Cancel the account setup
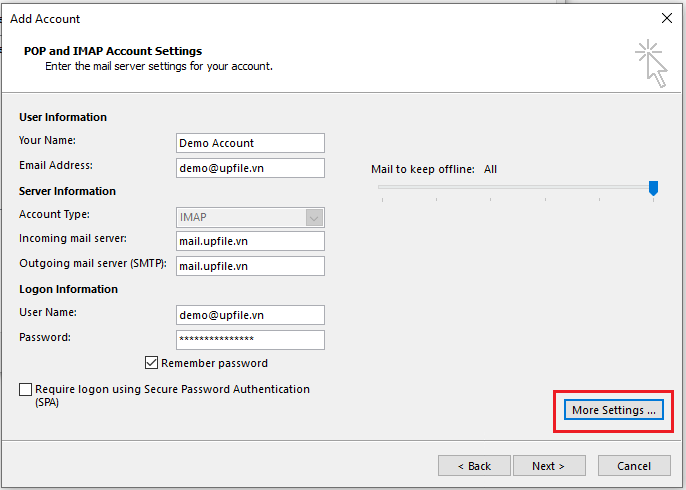686x490 pixels. [634, 466]
